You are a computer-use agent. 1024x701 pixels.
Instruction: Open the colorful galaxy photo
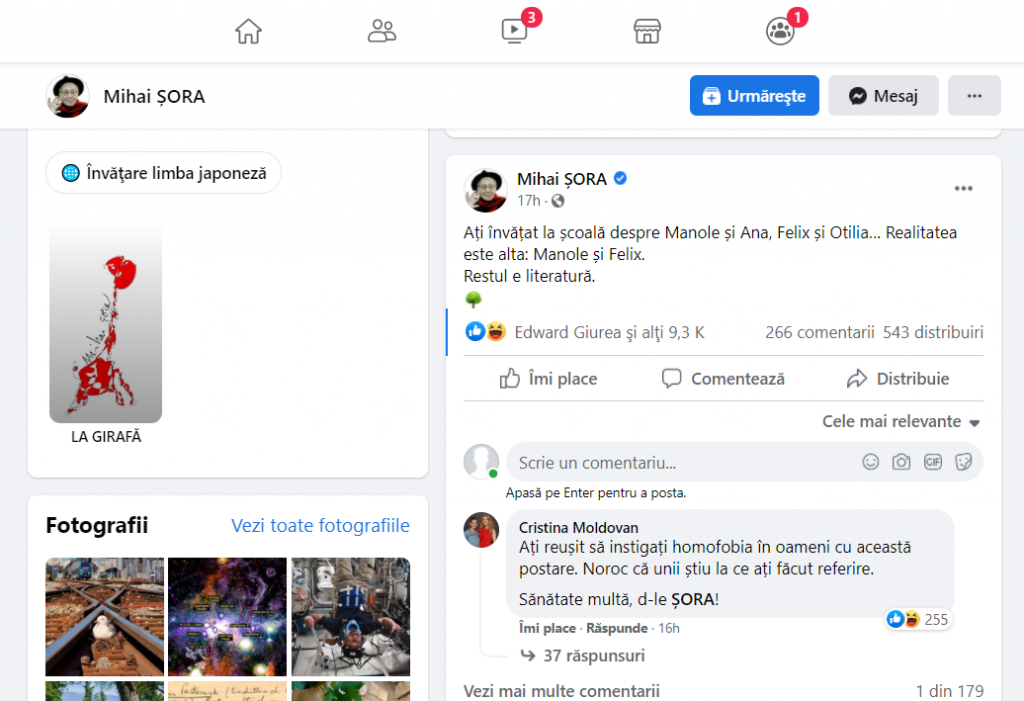coord(227,617)
